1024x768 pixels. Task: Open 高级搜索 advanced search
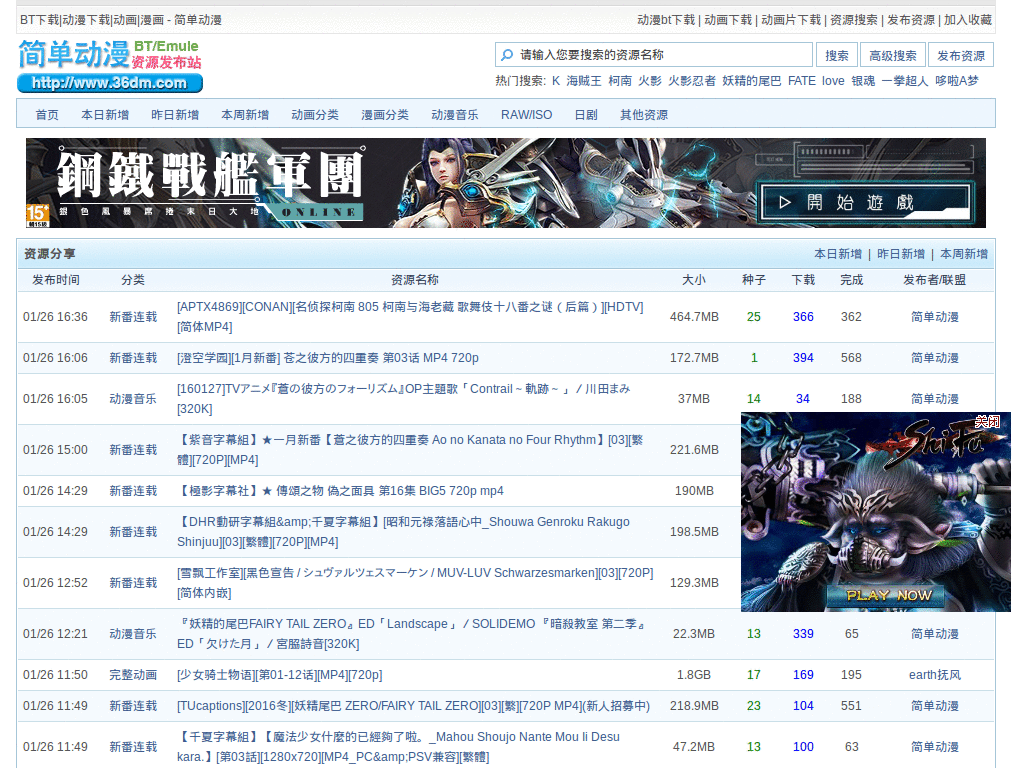click(892, 54)
